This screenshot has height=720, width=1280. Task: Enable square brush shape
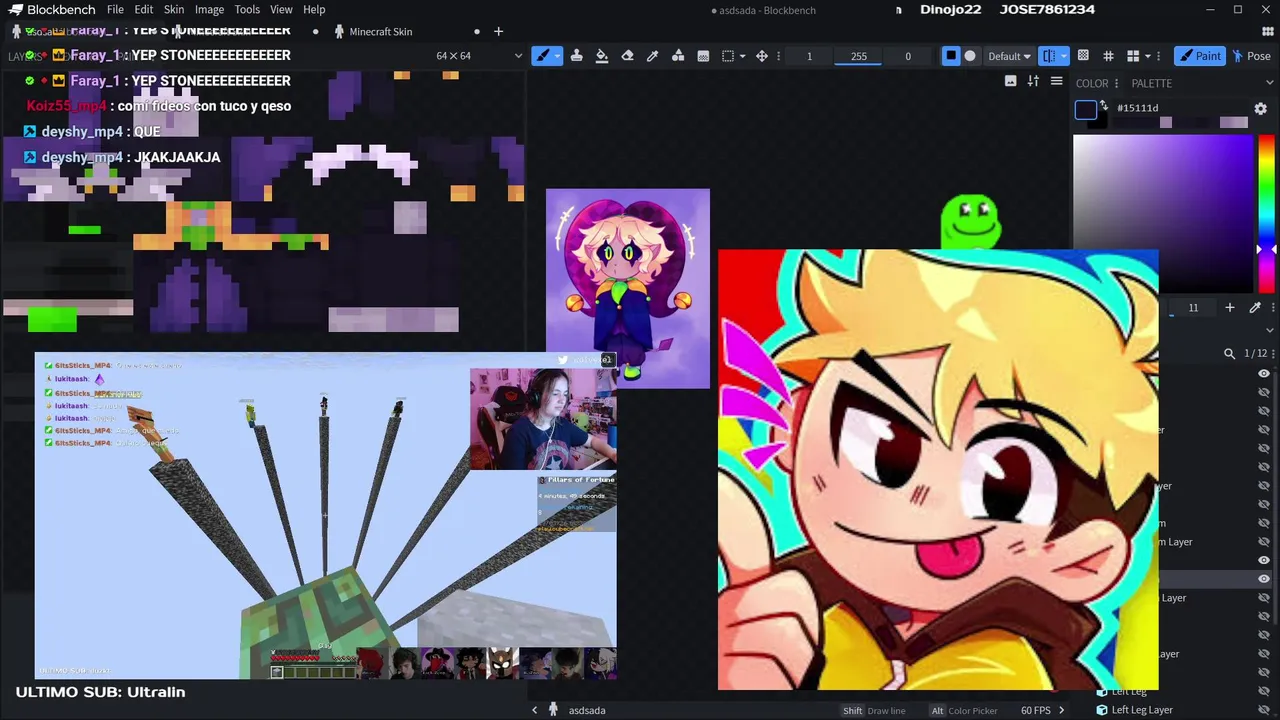[951, 56]
